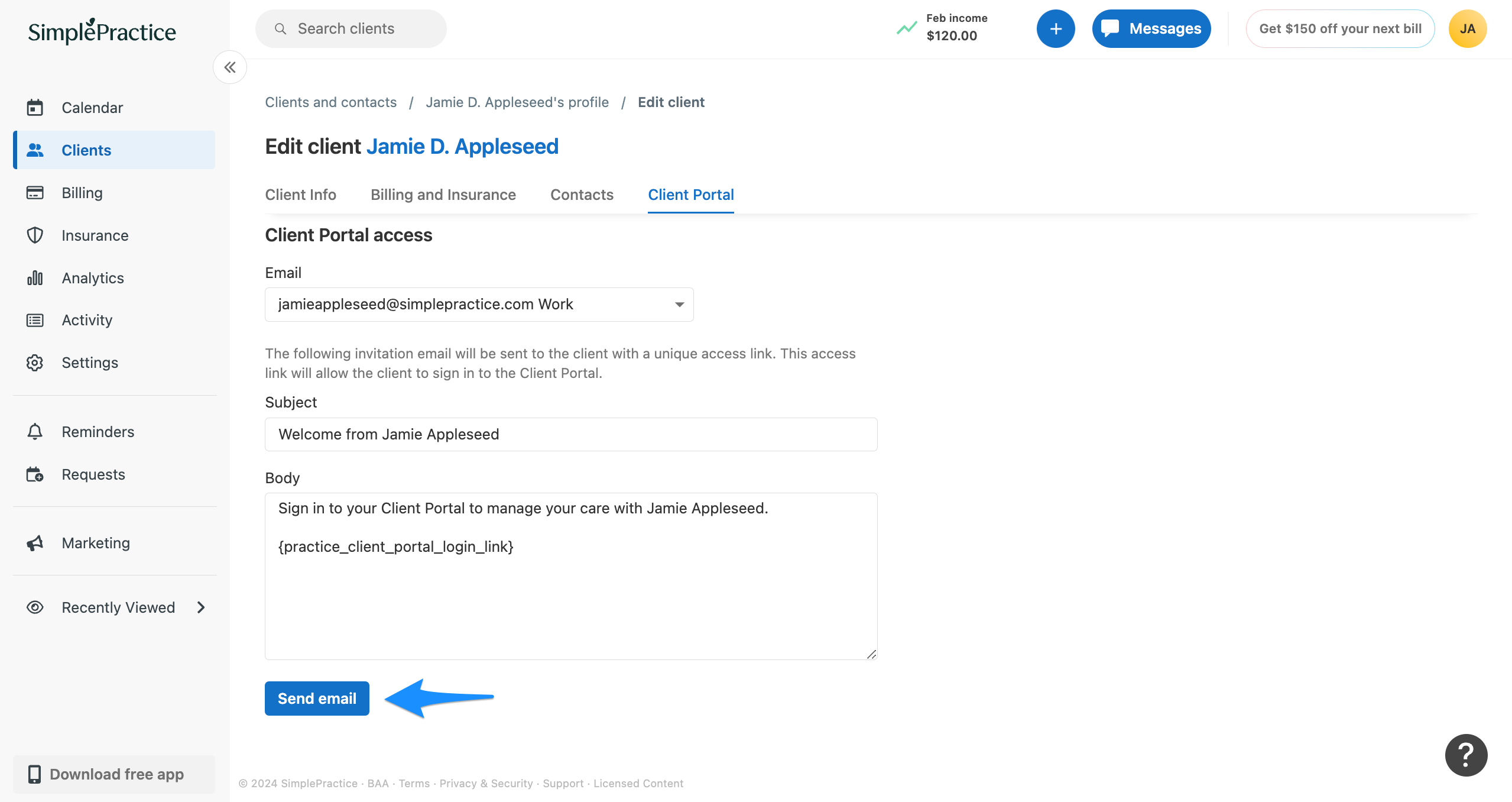Click Download free app button

tap(114, 774)
